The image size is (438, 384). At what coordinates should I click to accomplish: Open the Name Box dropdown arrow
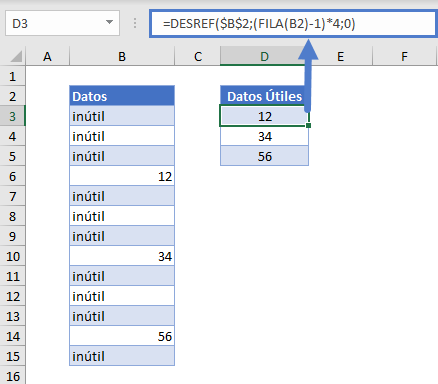click(x=109, y=22)
